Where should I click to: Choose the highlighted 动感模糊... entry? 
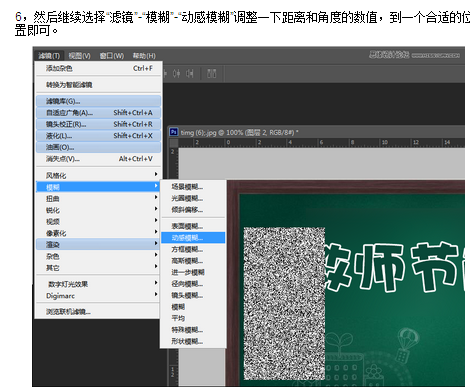[x=193, y=238]
